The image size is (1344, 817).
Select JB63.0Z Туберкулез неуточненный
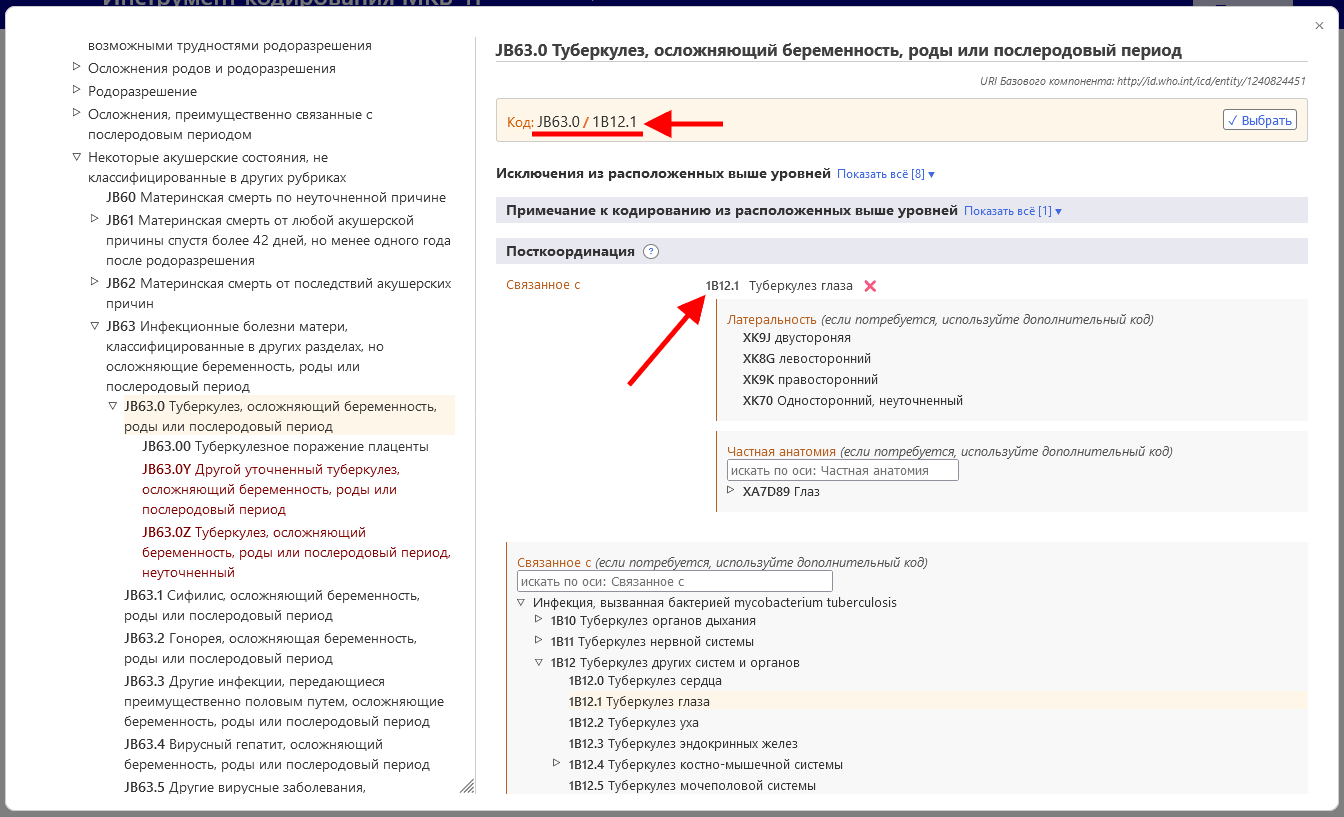296,553
